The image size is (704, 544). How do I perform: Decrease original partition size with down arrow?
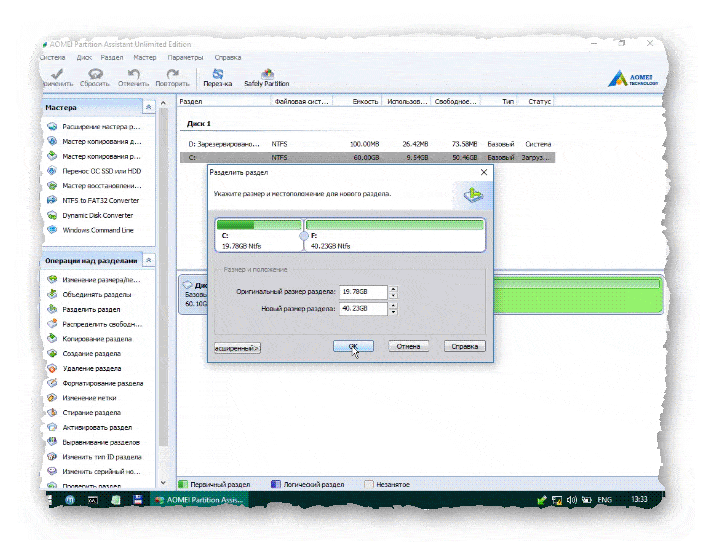393,295
